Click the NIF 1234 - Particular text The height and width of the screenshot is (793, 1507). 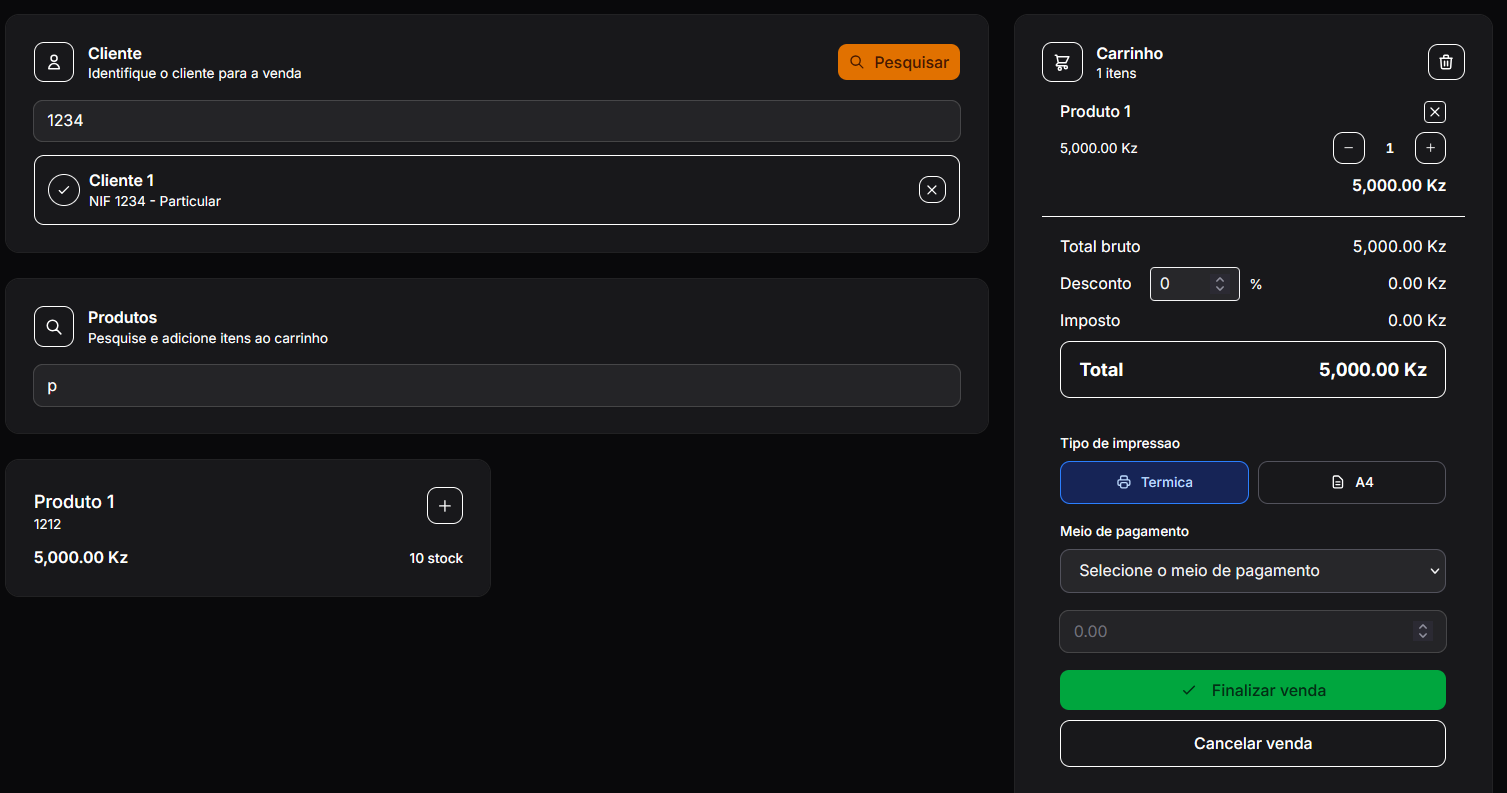point(155,201)
